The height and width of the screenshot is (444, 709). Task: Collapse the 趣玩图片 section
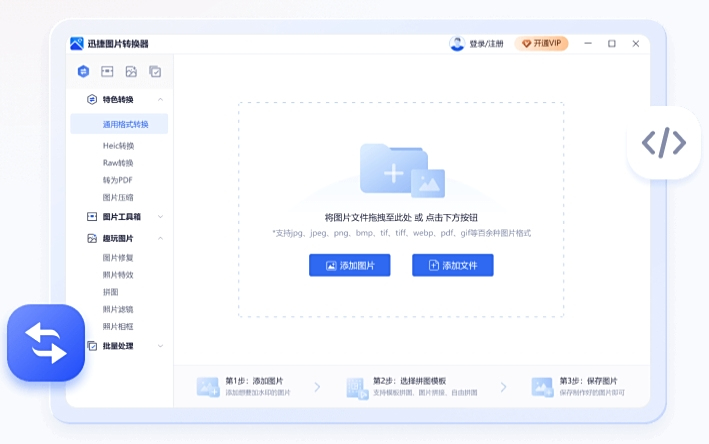(x=161, y=239)
